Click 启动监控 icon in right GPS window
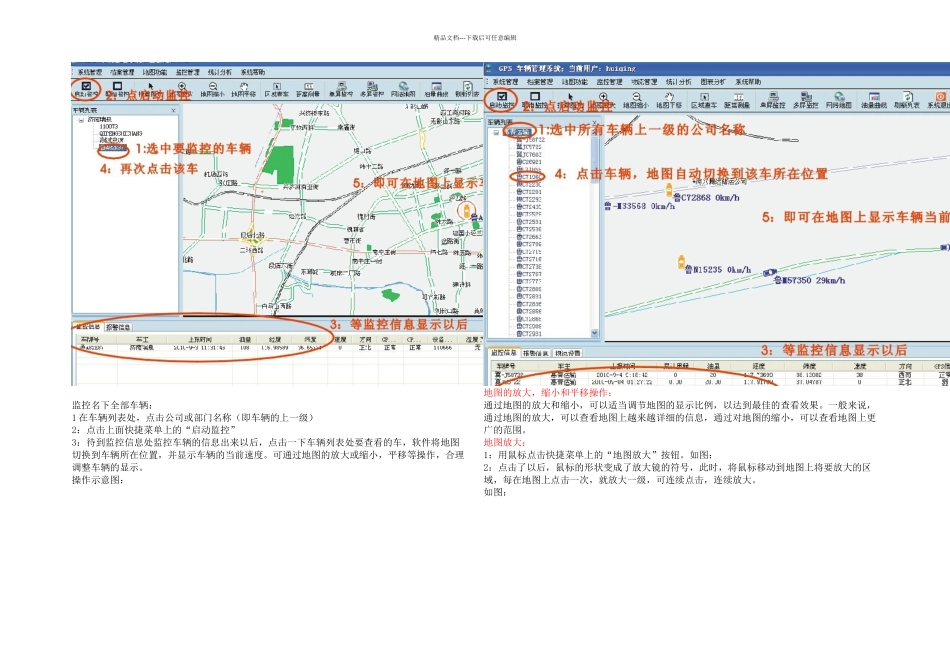This screenshot has height=672, width=950. point(502,99)
